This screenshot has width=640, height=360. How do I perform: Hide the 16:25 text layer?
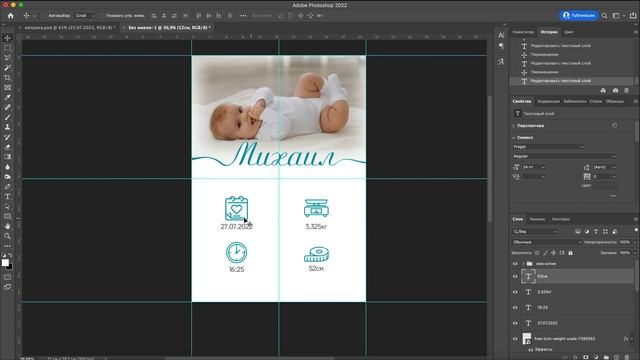515,307
